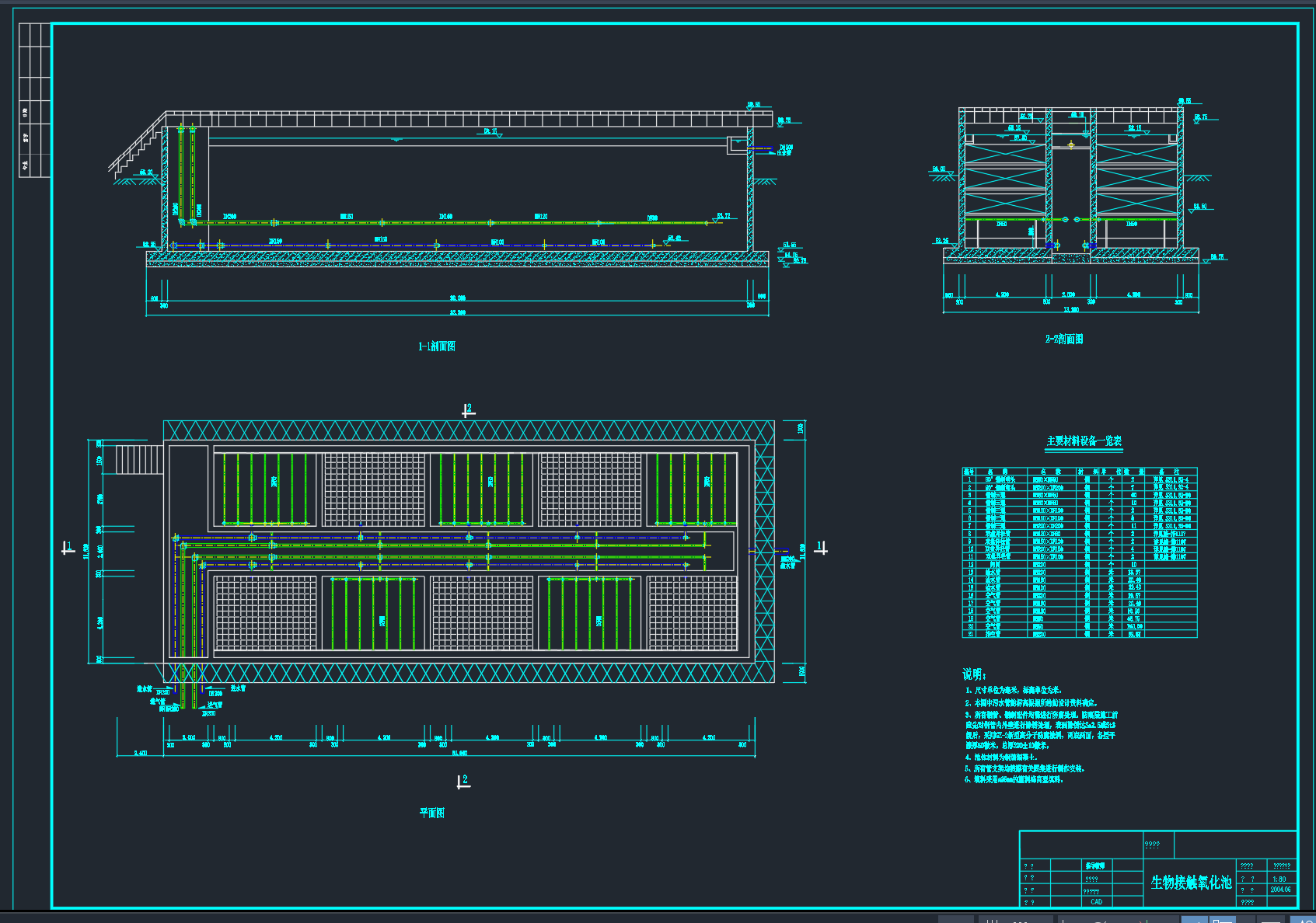1316x923 pixels.
Task: Select the 2-2剖面图 section title text
Action: tap(1064, 339)
